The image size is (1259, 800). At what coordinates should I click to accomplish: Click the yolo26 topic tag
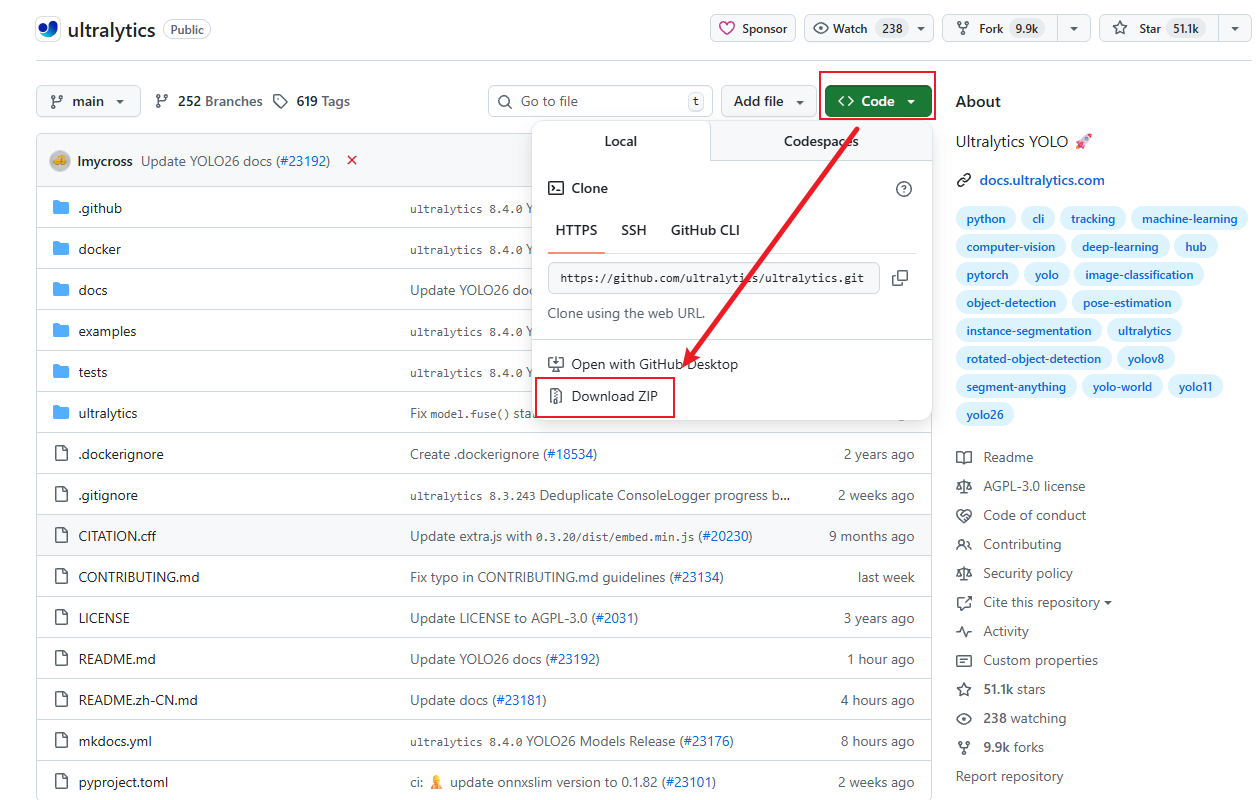(985, 415)
